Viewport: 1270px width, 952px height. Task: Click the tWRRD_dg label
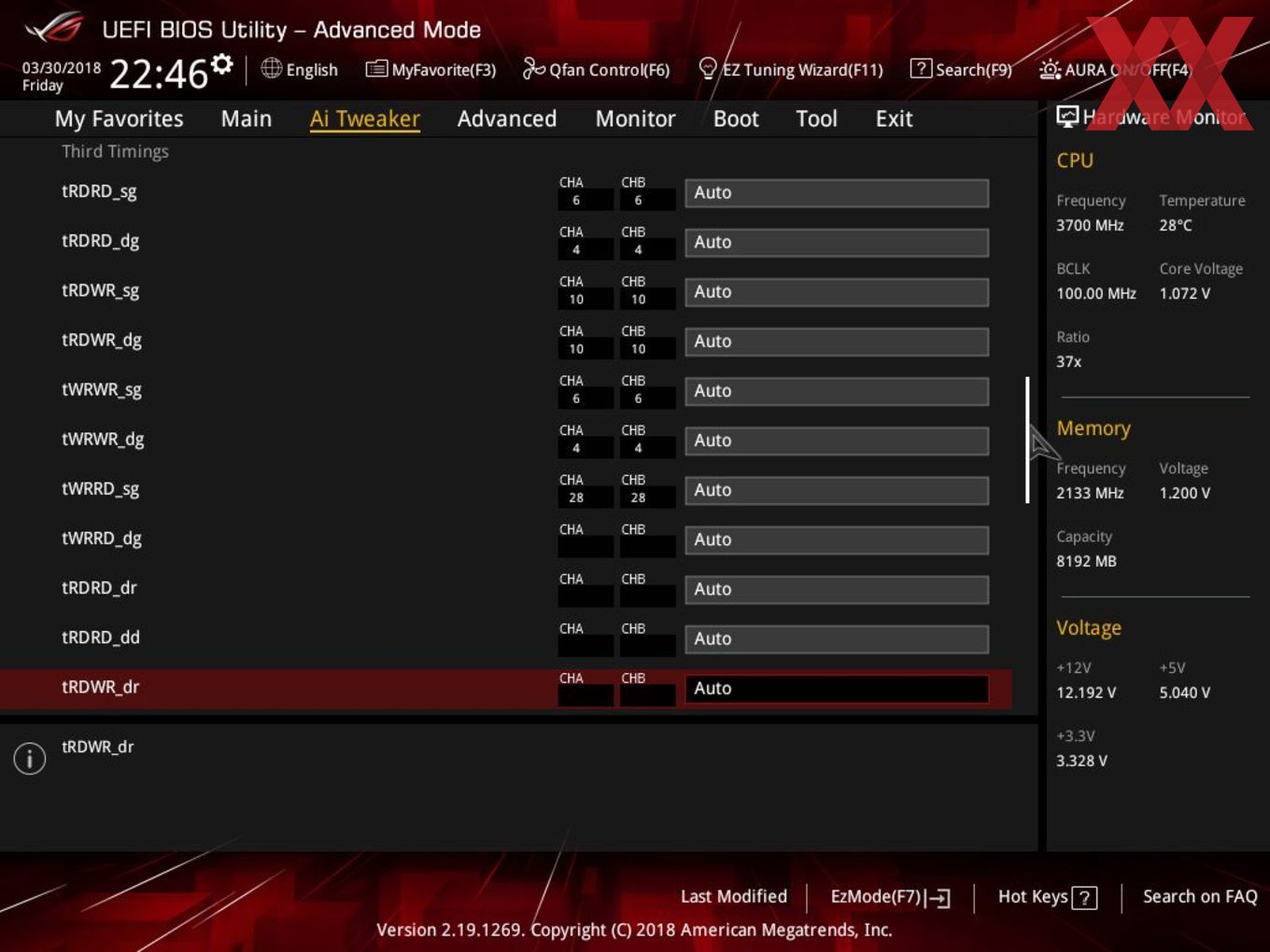pyautogui.click(x=102, y=538)
